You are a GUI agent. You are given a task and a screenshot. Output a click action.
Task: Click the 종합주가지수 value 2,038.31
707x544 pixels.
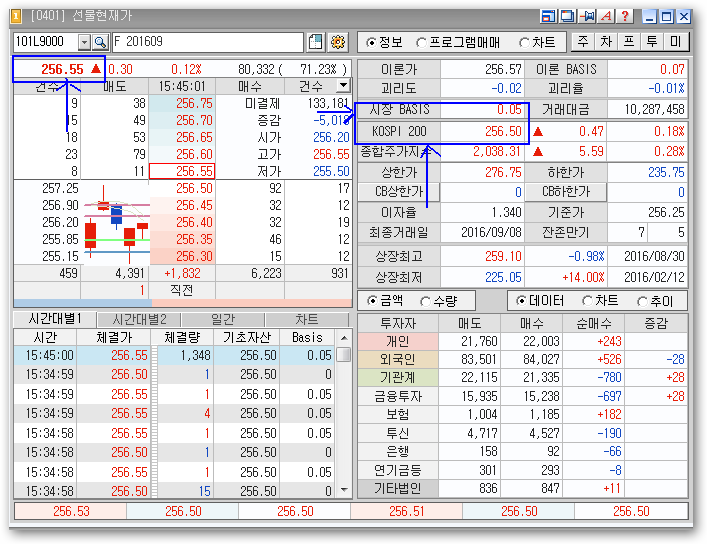tap(496, 151)
